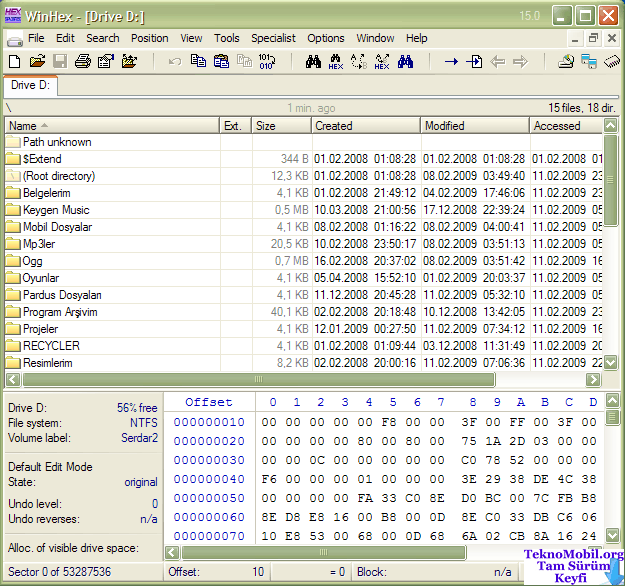625x586 pixels.
Task: Click the Forward navigation arrow icon
Action: (x=520, y=62)
